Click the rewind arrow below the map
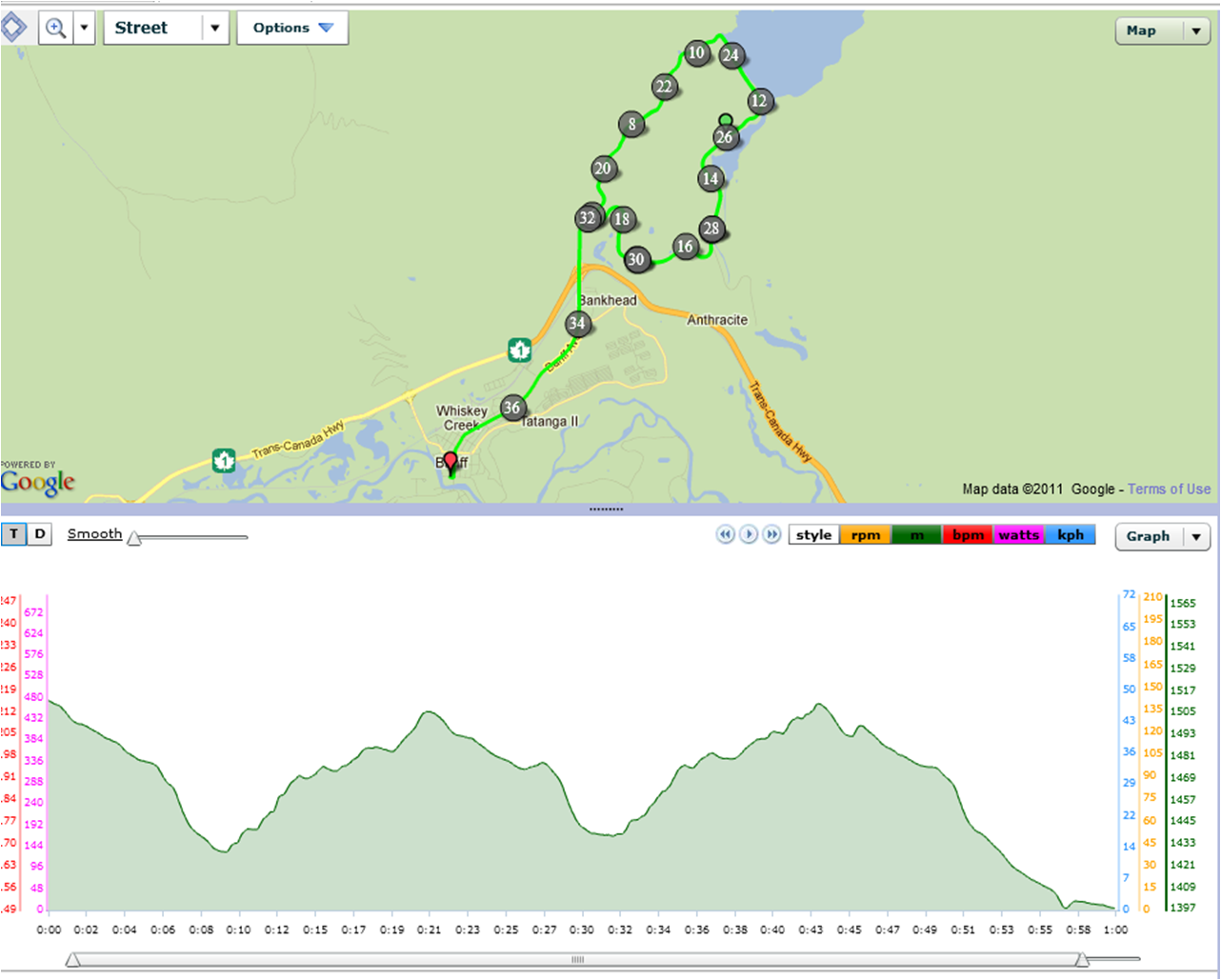 coord(725,534)
